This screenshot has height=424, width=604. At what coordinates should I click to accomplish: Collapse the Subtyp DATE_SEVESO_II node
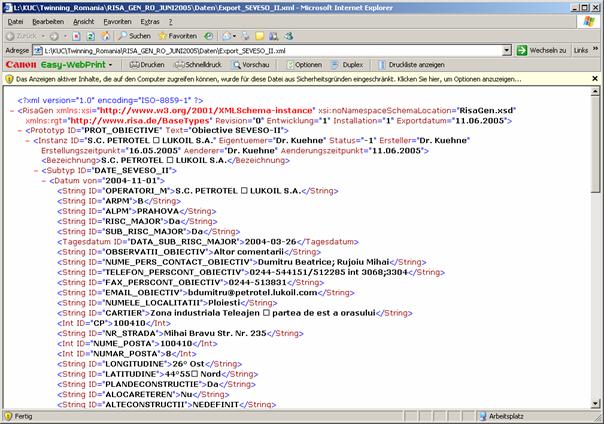pos(44,170)
